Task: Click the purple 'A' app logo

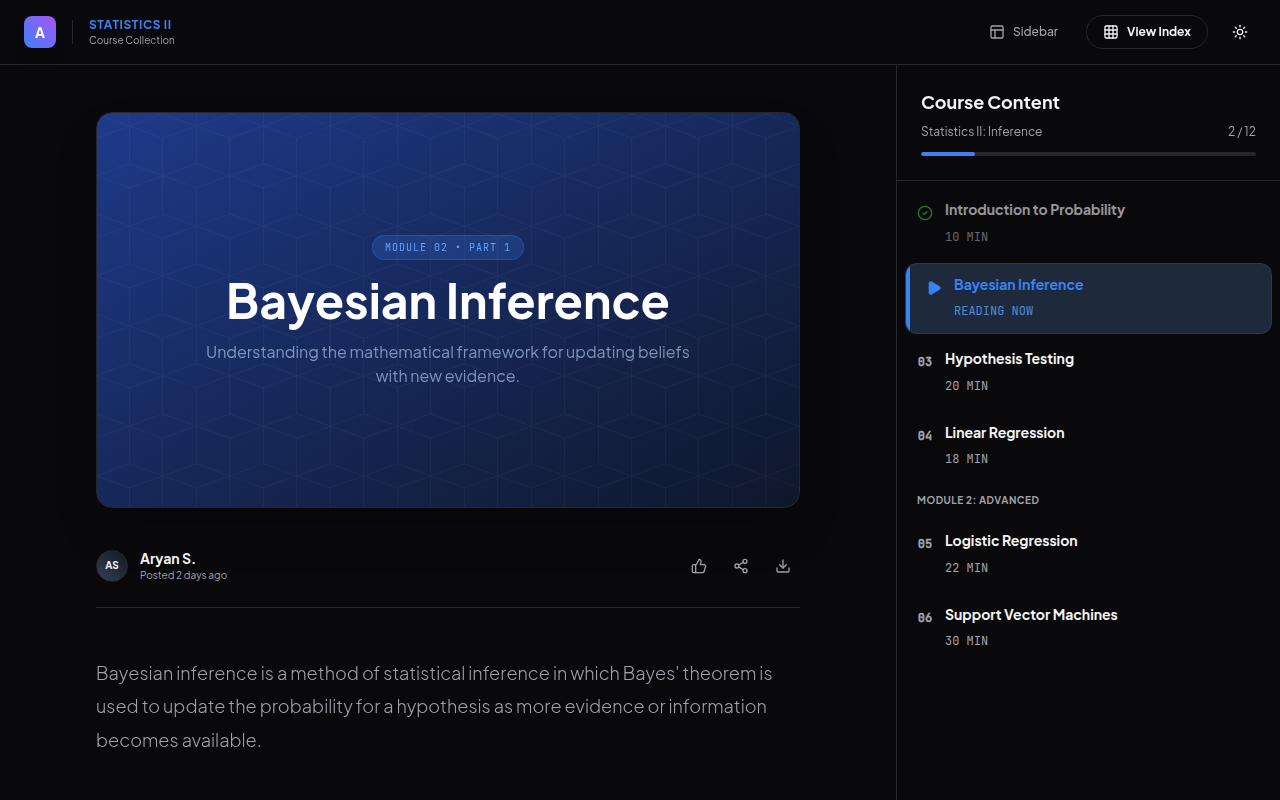Action: point(40,32)
